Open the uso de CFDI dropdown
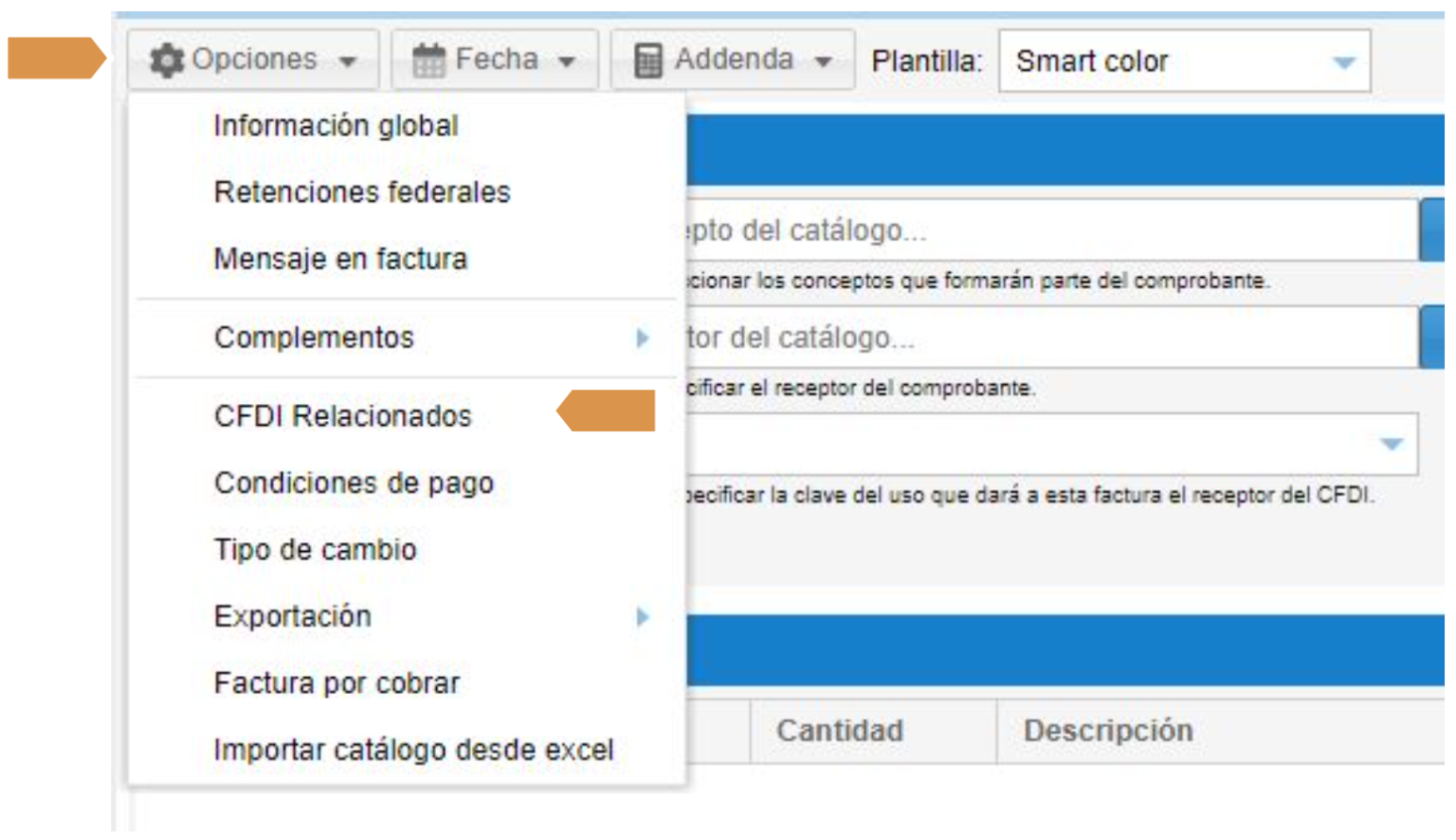Screen dimensions: 1456x840 tap(1391, 444)
